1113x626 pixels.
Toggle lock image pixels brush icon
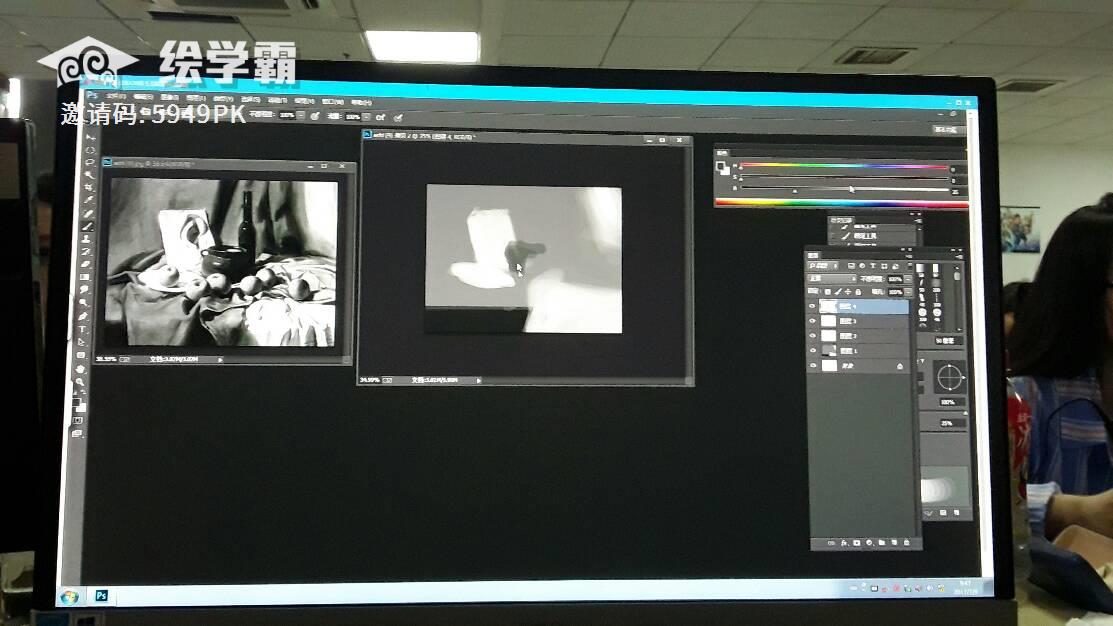tap(838, 292)
